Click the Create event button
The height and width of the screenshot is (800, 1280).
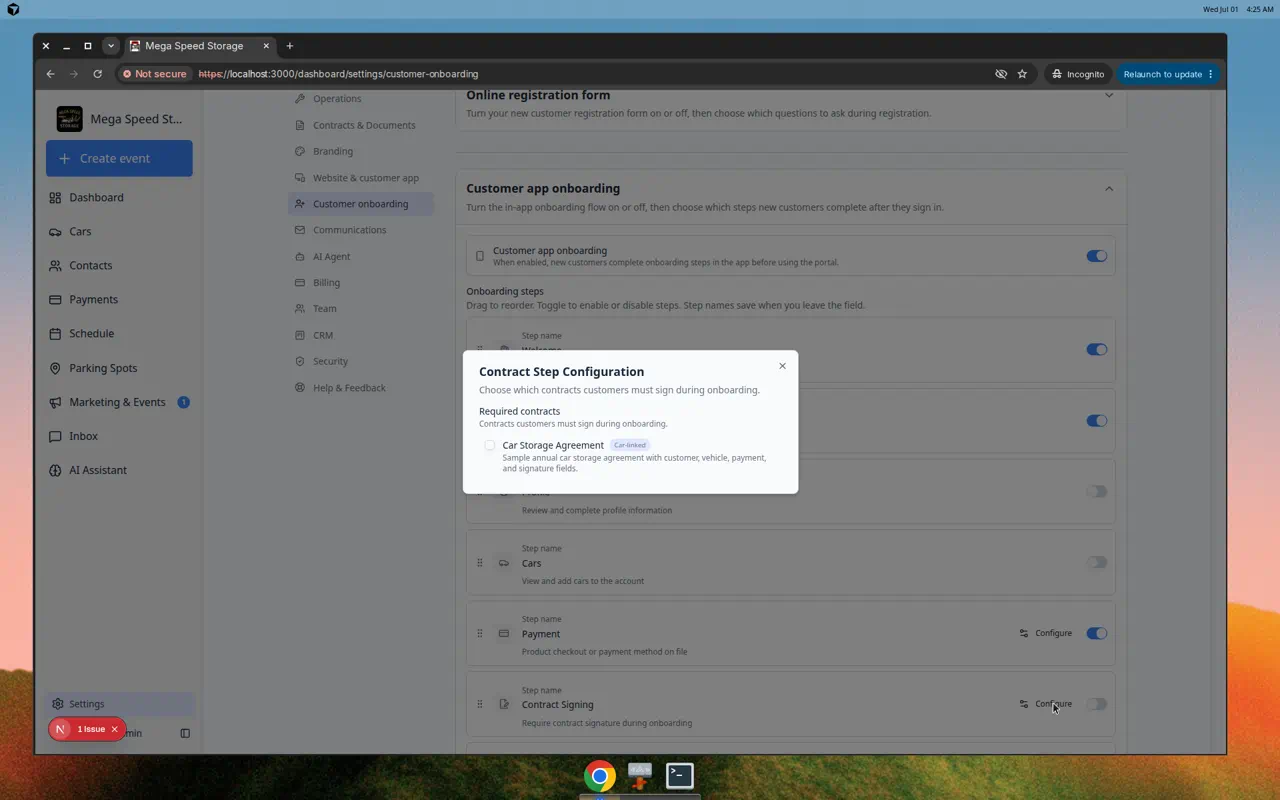[x=119, y=158]
